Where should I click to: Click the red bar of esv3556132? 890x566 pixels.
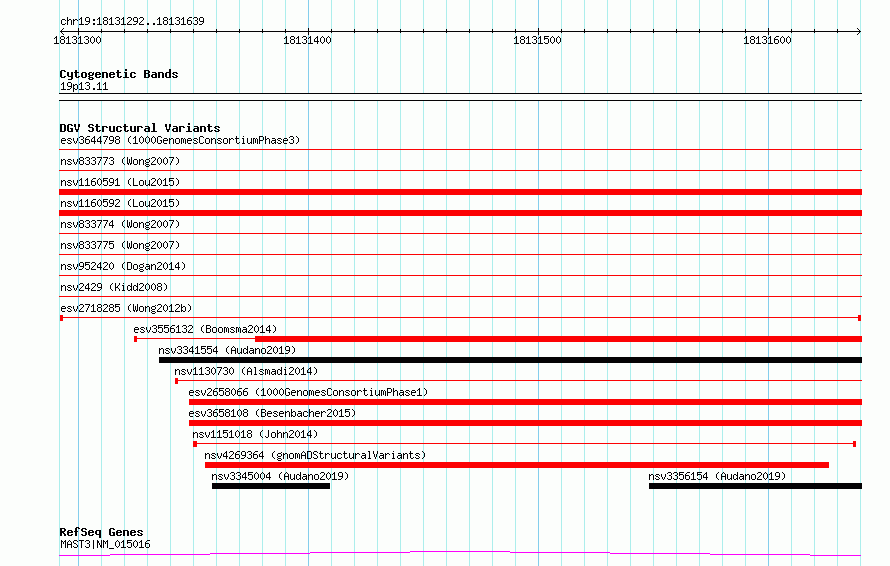click(559, 339)
